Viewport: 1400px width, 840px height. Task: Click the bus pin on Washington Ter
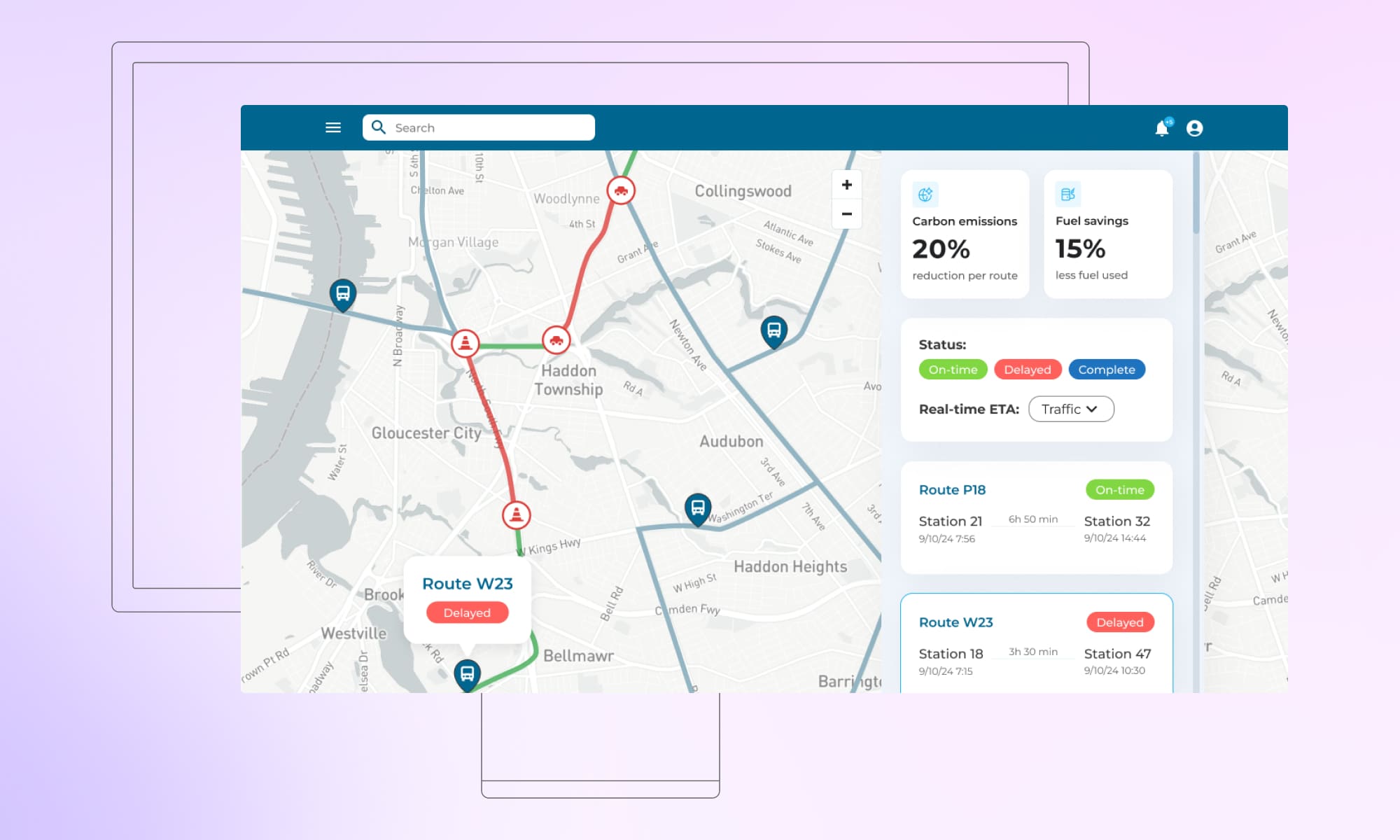[x=698, y=507]
